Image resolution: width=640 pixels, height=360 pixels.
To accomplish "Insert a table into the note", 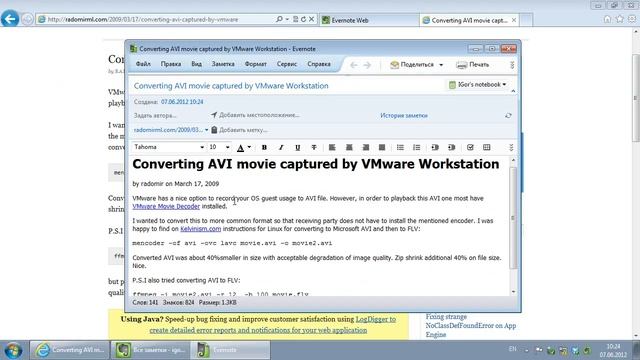I will click(x=487, y=147).
